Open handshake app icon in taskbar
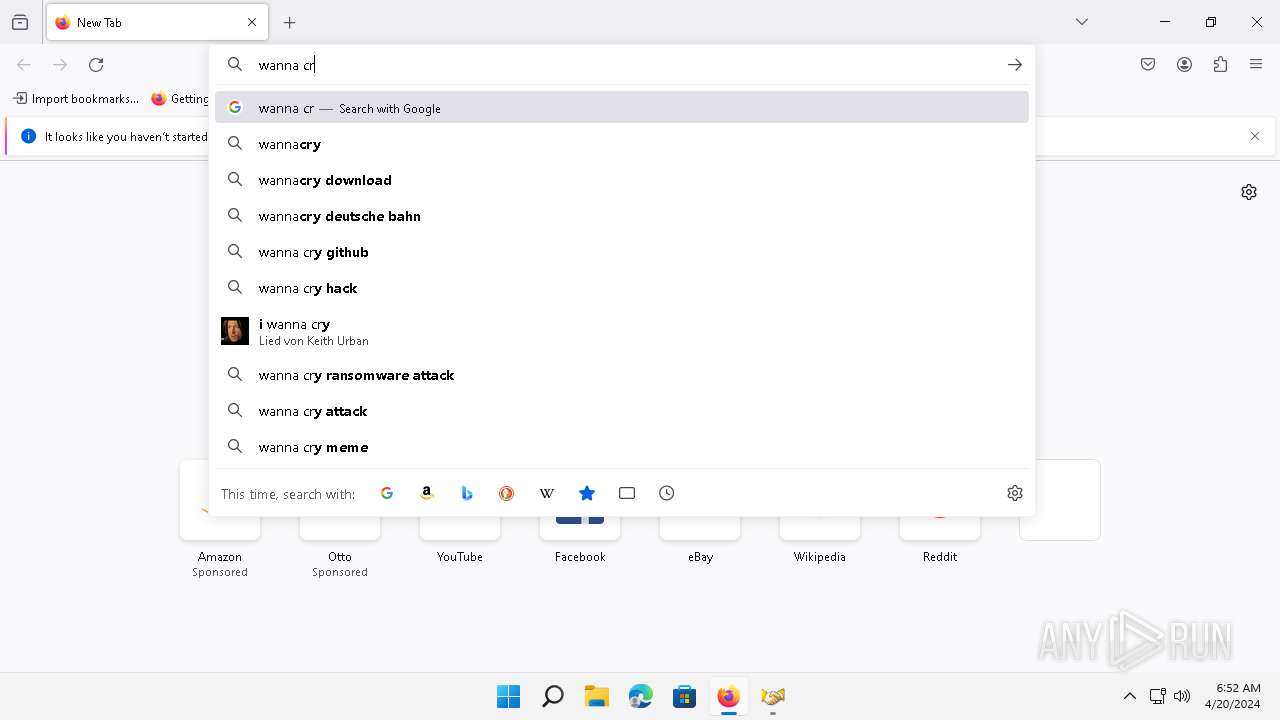Screen dimensions: 1280x720 click(x=772, y=696)
